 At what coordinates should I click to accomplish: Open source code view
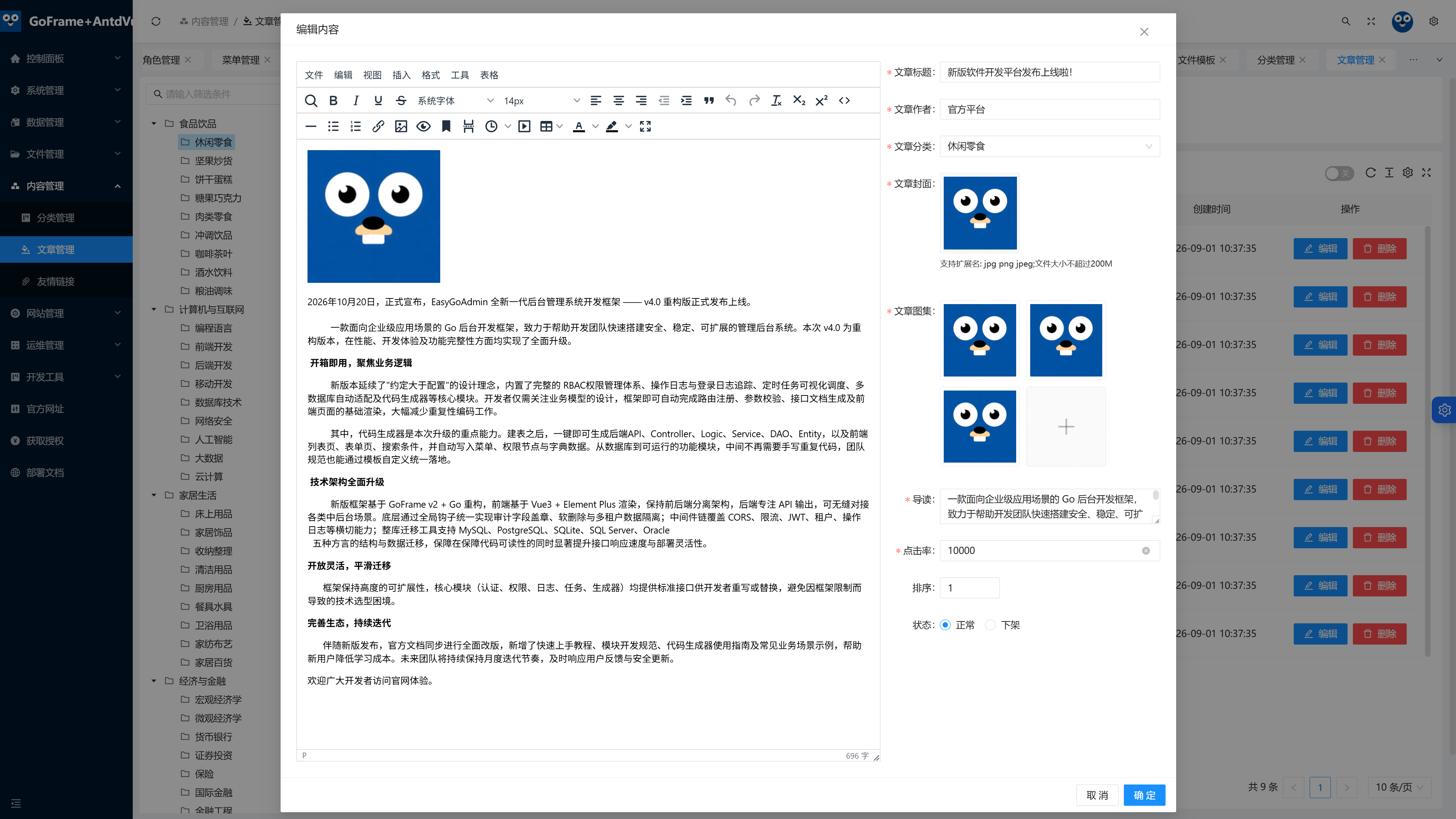click(844, 100)
